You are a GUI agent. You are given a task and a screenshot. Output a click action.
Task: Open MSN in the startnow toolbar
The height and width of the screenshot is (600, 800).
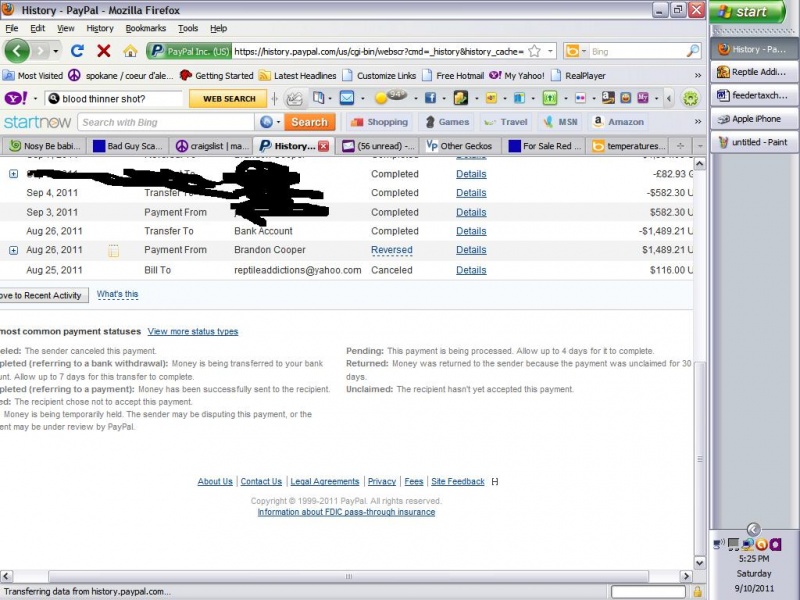pyautogui.click(x=560, y=122)
